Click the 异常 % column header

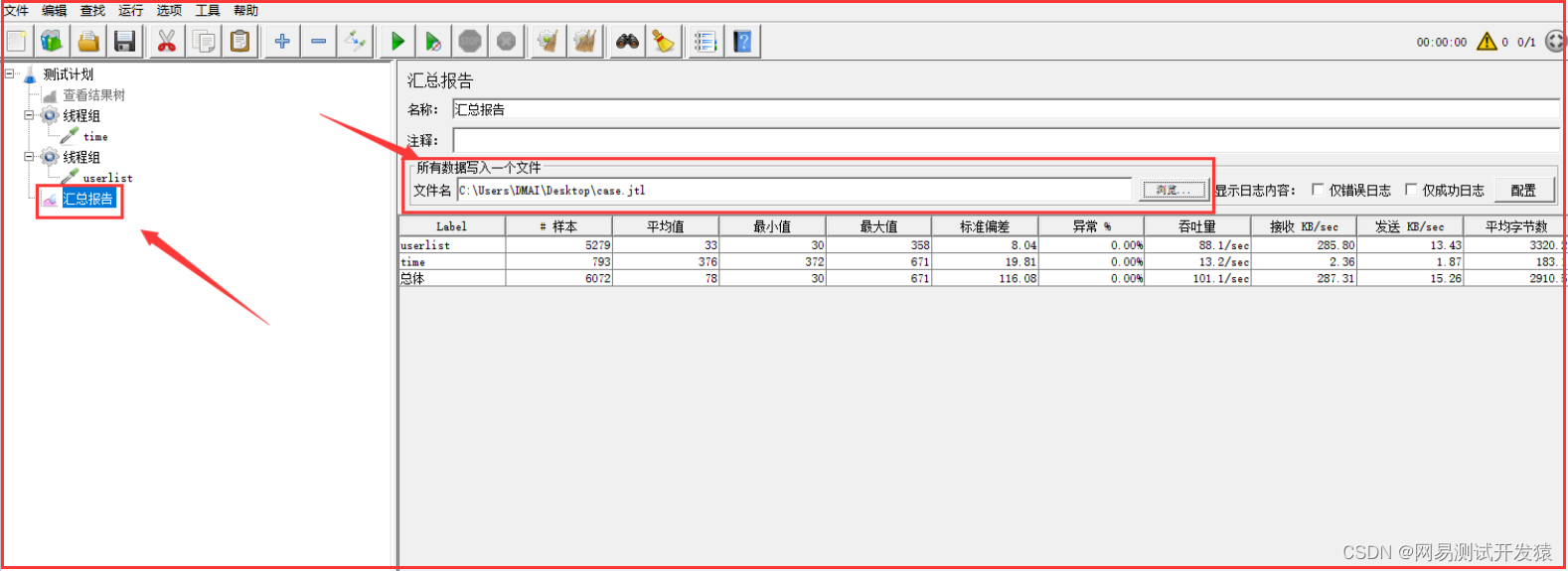point(1091,226)
